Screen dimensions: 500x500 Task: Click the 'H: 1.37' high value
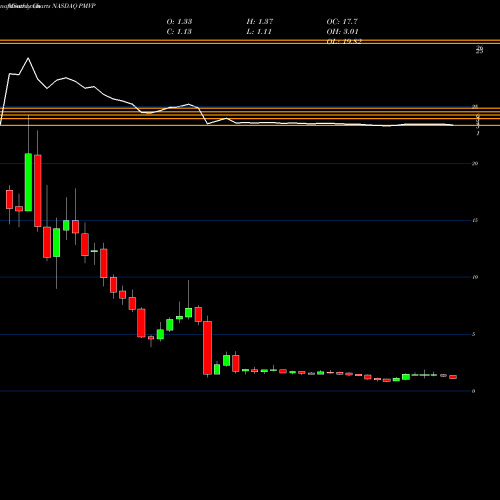point(260,22)
